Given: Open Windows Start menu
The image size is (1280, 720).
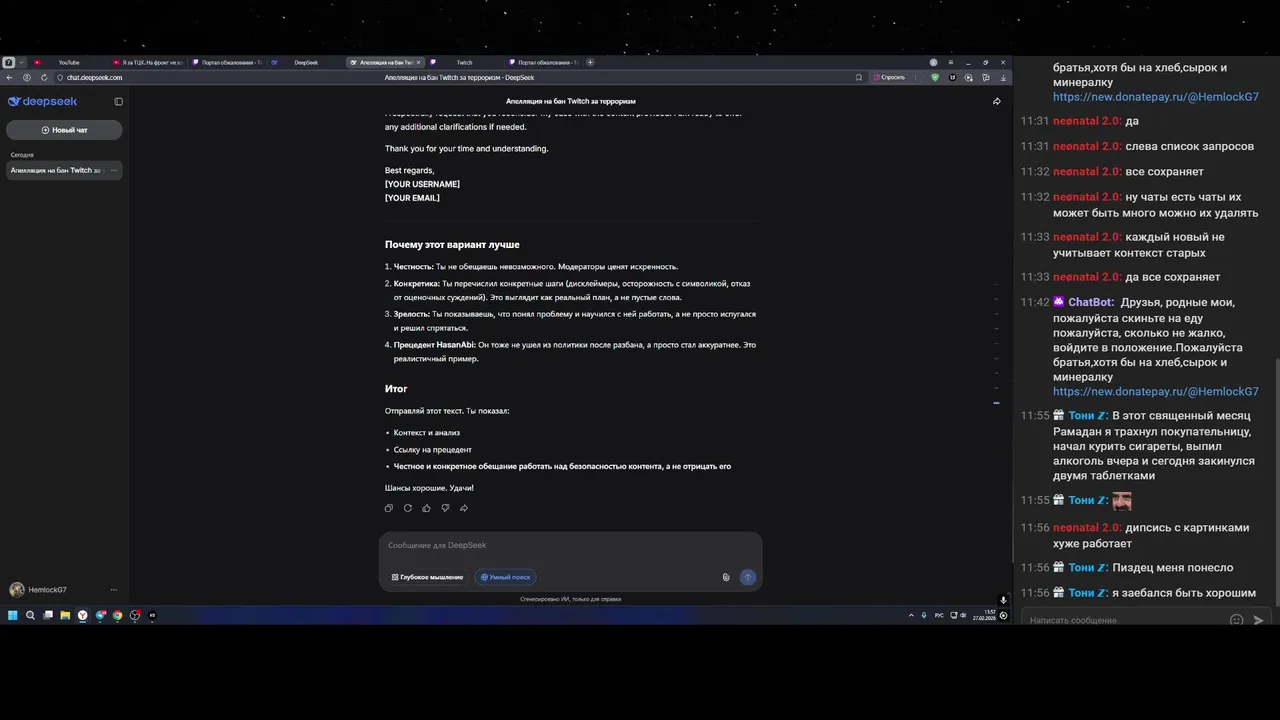Looking at the screenshot, I should pos(13,615).
